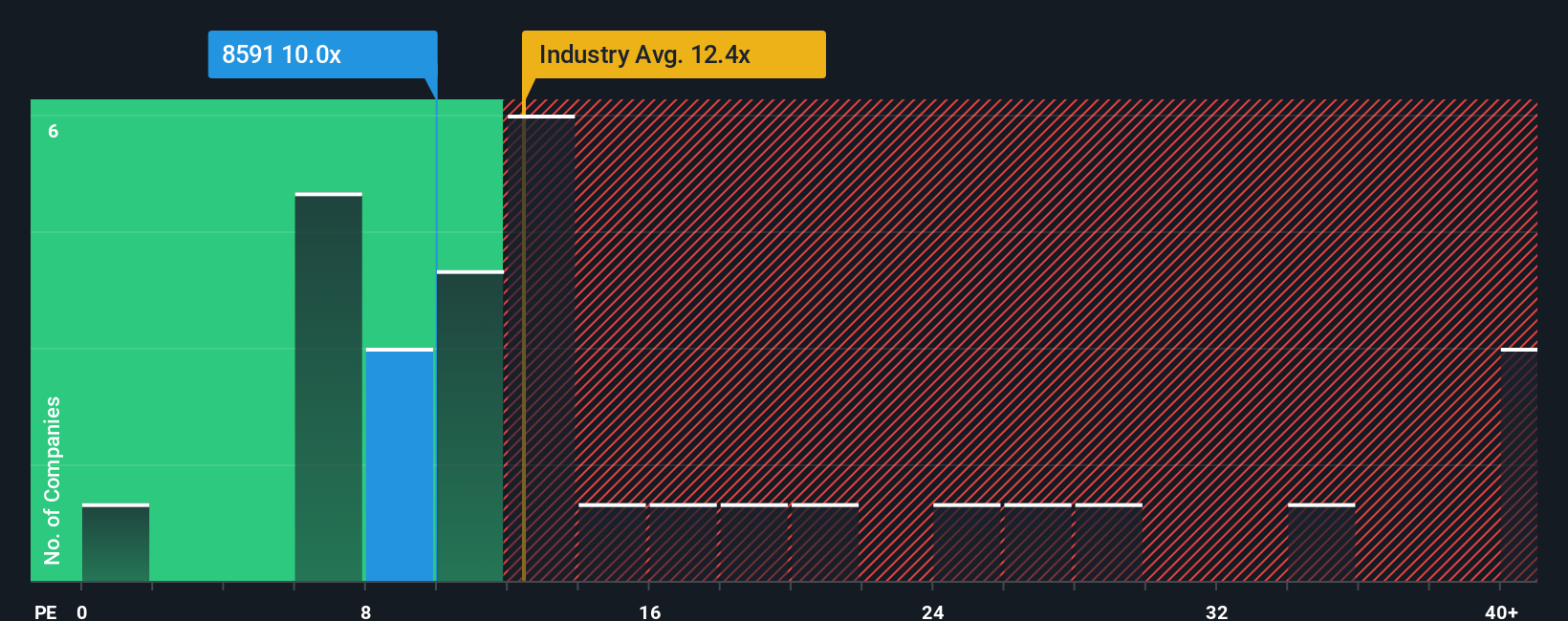The height and width of the screenshot is (621, 1568).
Task: Select the short bar just before PE 16
Action: [x=612, y=543]
